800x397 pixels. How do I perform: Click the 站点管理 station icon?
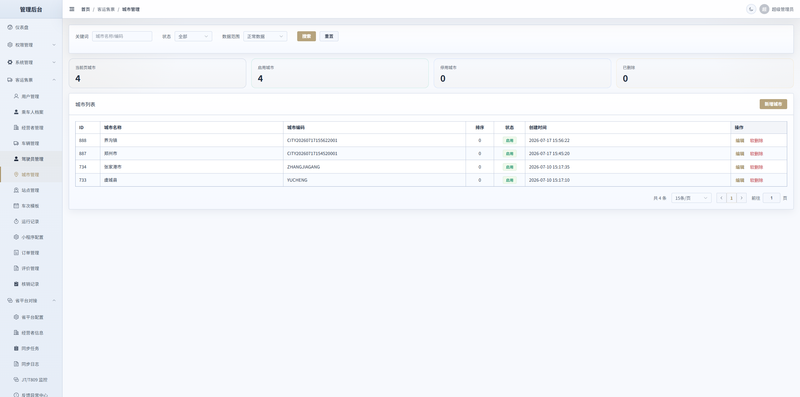point(16,190)
